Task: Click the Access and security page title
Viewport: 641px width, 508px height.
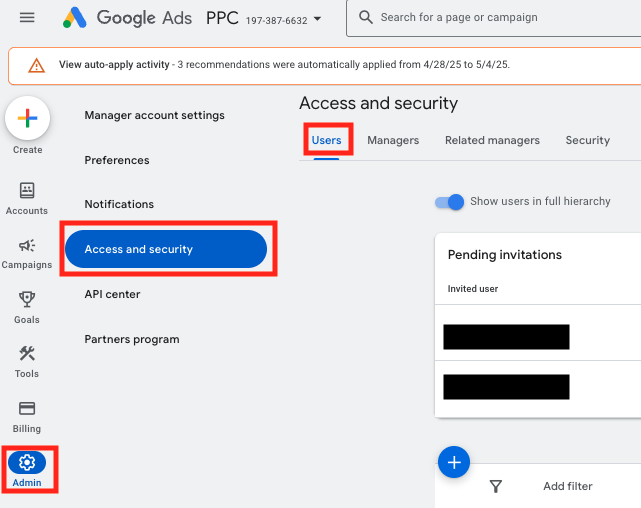Action: click(x=379, y=103)
